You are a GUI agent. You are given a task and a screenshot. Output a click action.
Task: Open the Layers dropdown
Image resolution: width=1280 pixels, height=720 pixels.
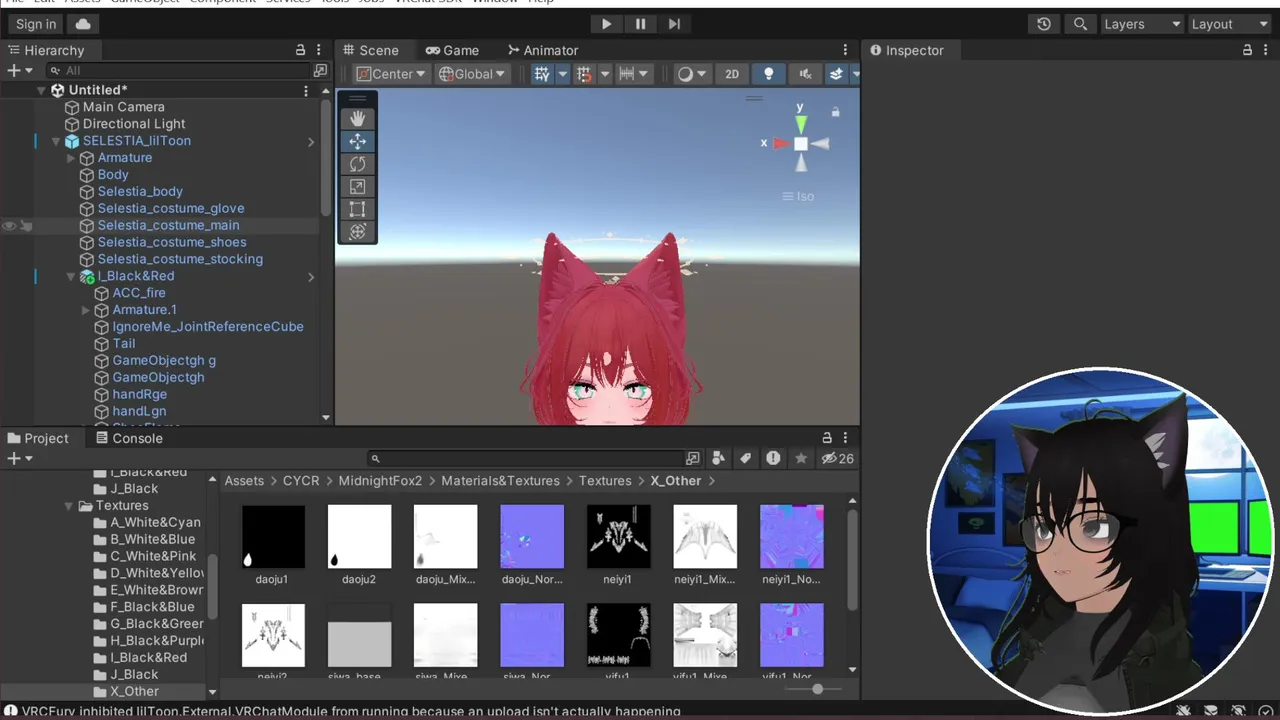[1142, 24]
